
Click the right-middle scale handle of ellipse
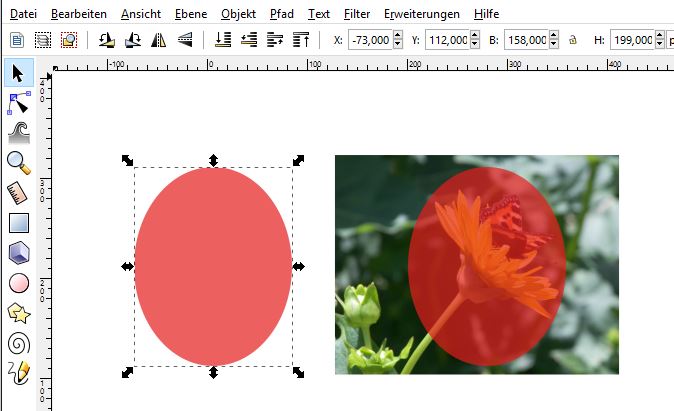[299, 267]
